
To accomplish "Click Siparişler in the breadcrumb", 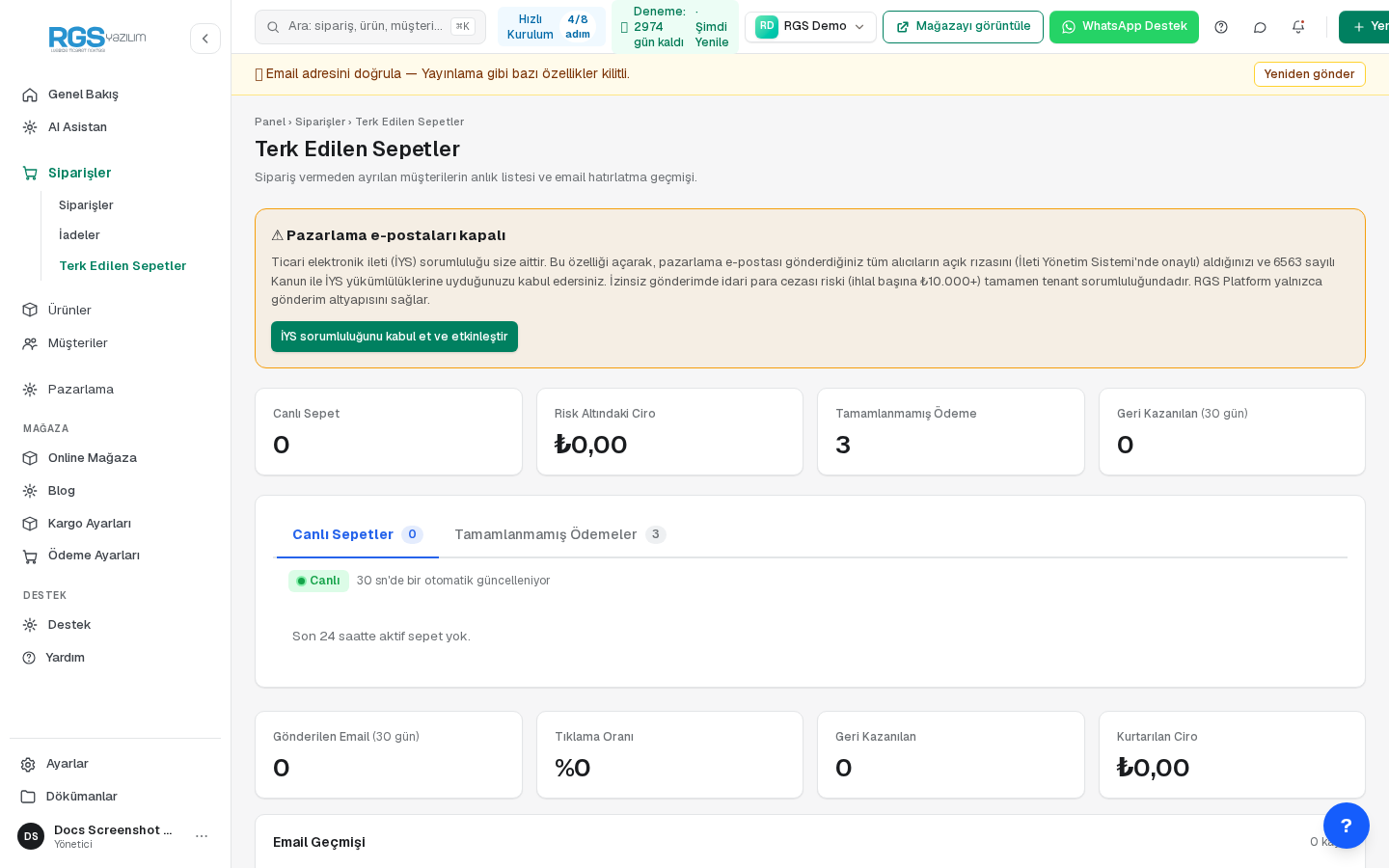I will point(320,122).
